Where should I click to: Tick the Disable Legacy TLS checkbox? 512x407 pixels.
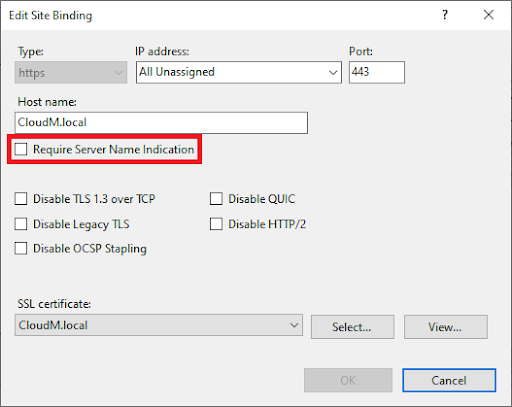21,224
